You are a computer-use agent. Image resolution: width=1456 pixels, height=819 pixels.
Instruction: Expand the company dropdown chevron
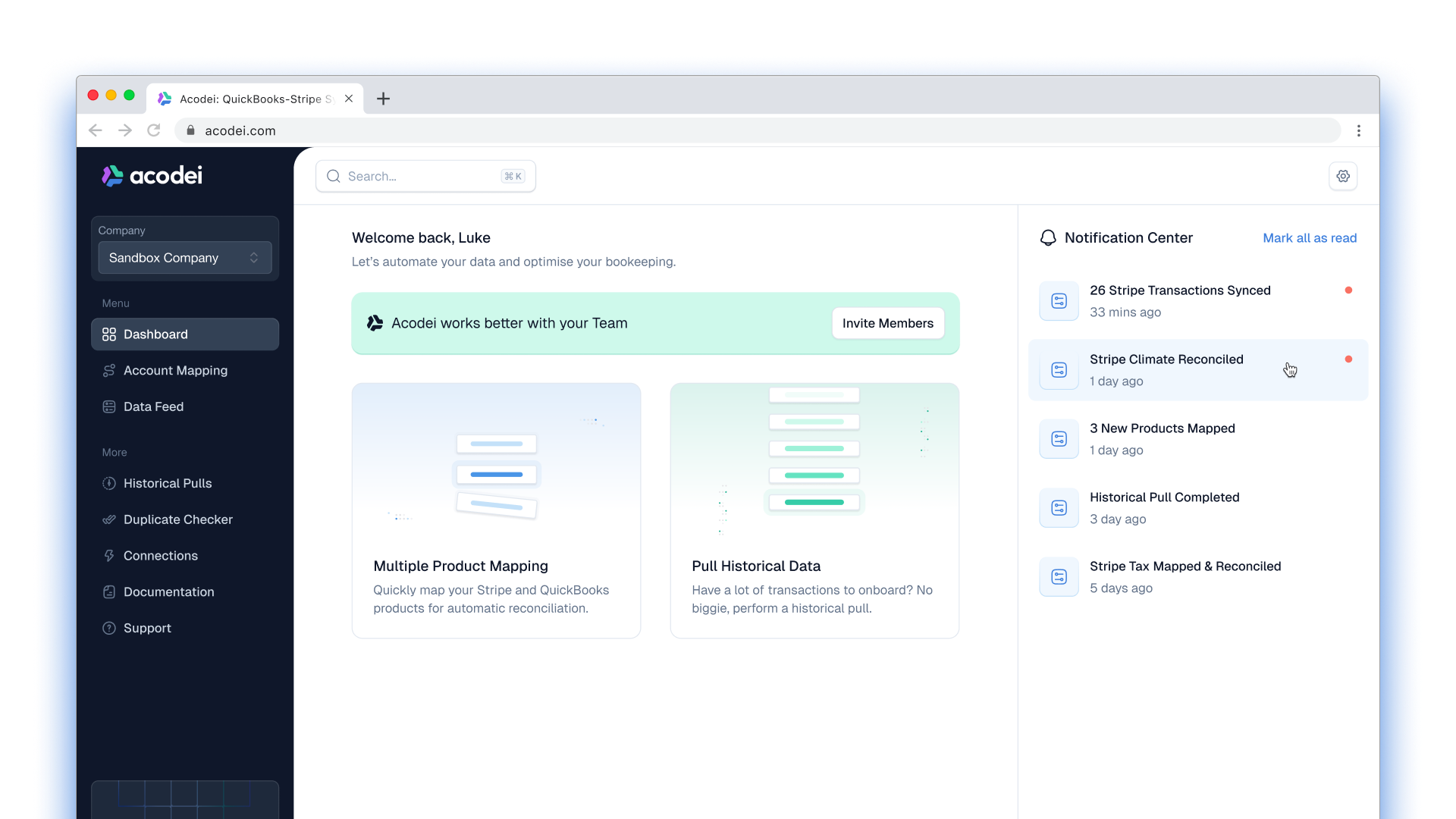tap(255, 258)
